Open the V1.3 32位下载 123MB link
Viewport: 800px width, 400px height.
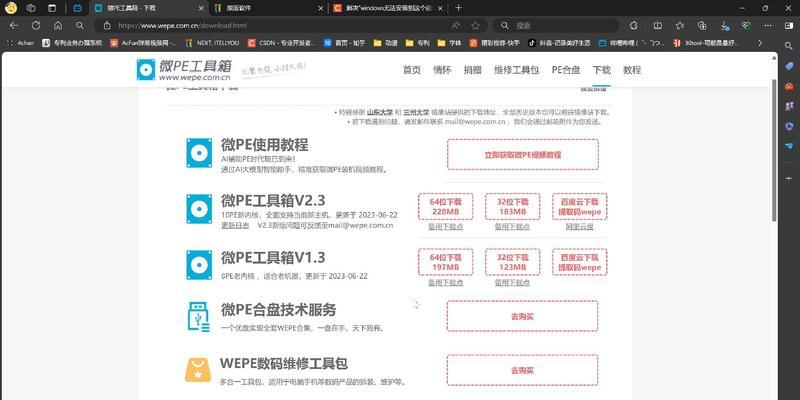click(x=512, y=261)
